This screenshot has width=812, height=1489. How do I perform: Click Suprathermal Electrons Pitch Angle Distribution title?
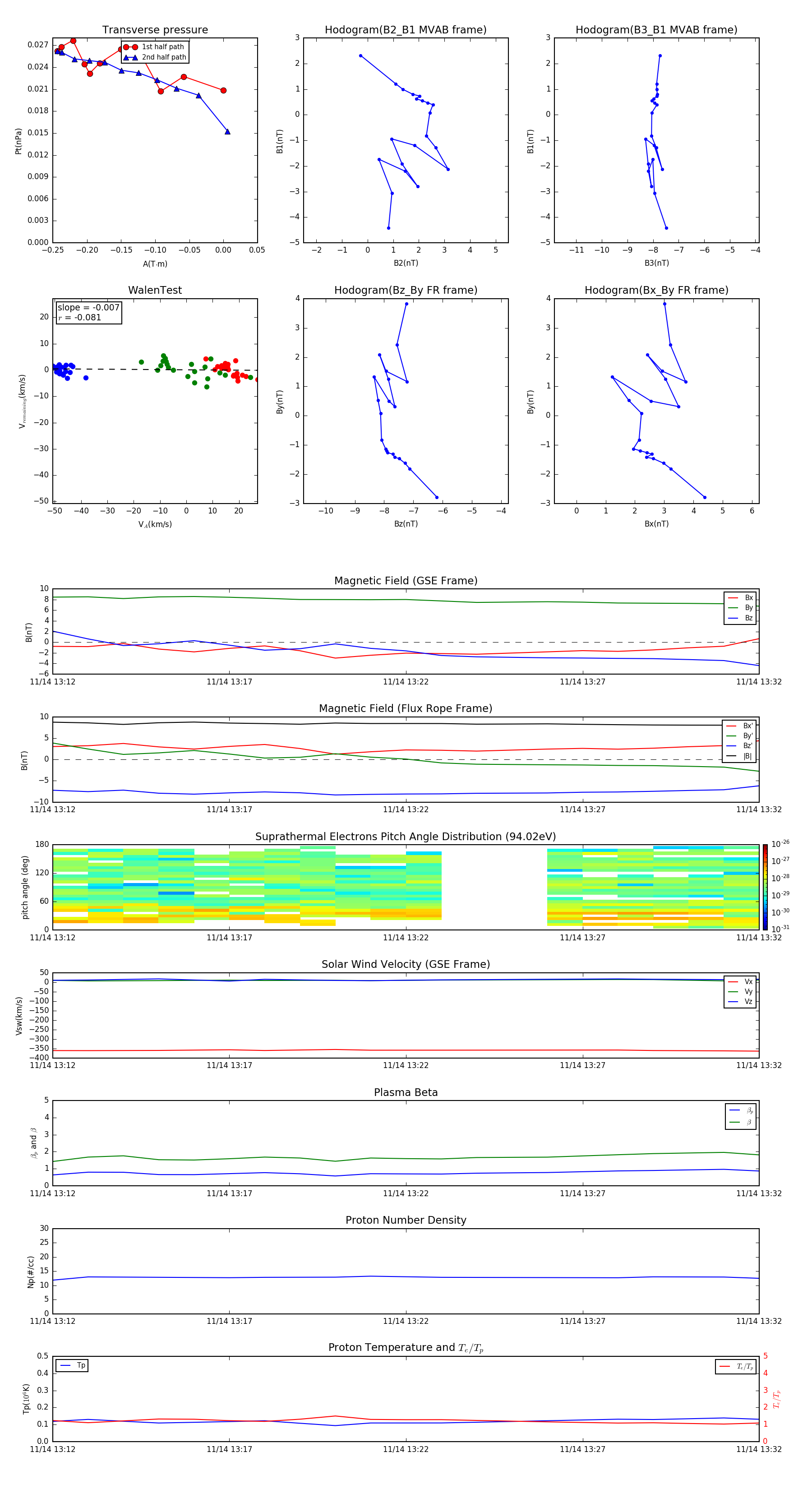click(x=406, y=837)
